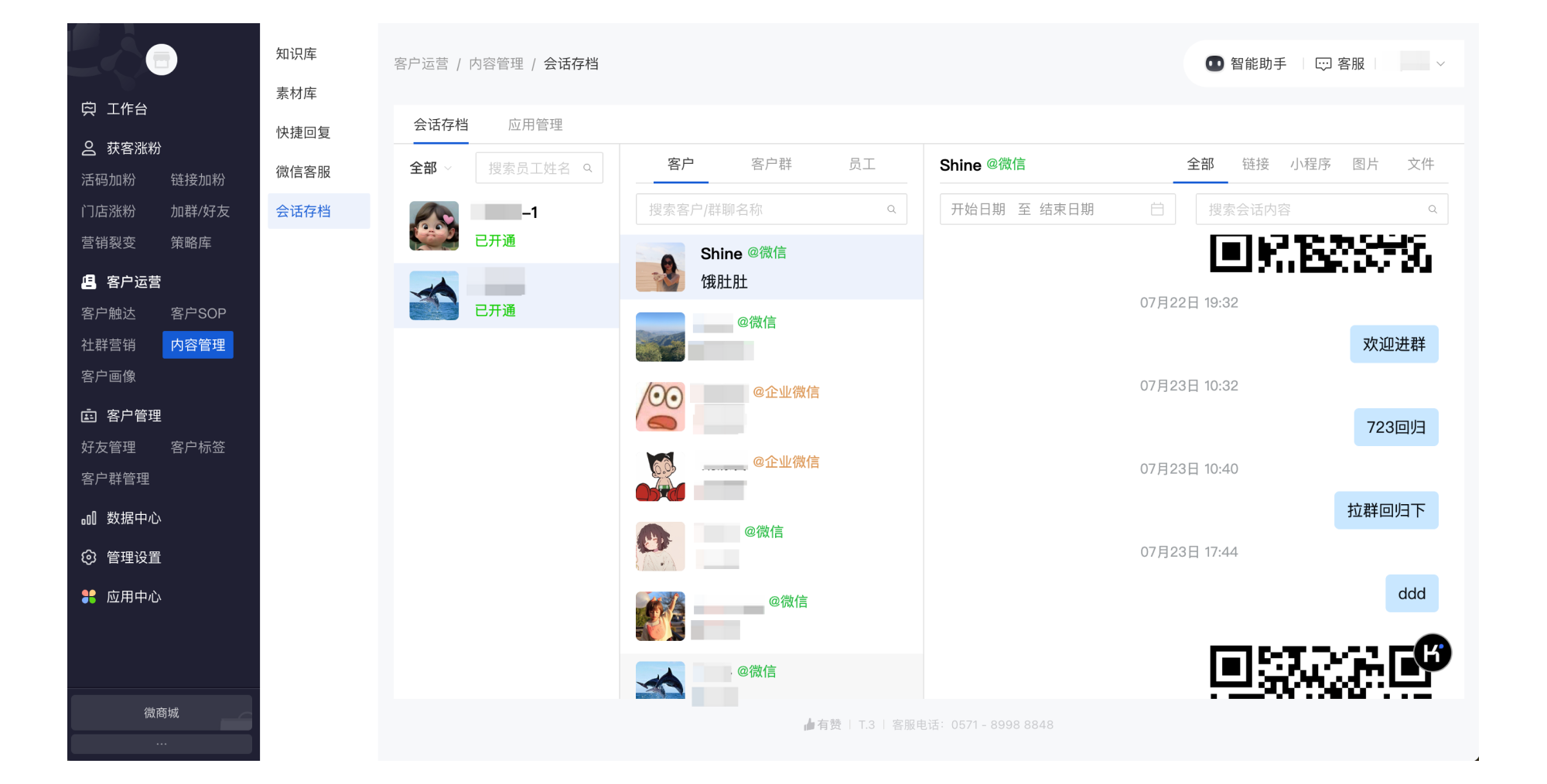The width and height of the screenshot is (1547, 784).
Task: Click the 开始日期 start date field
Action: tap(978, 210)
